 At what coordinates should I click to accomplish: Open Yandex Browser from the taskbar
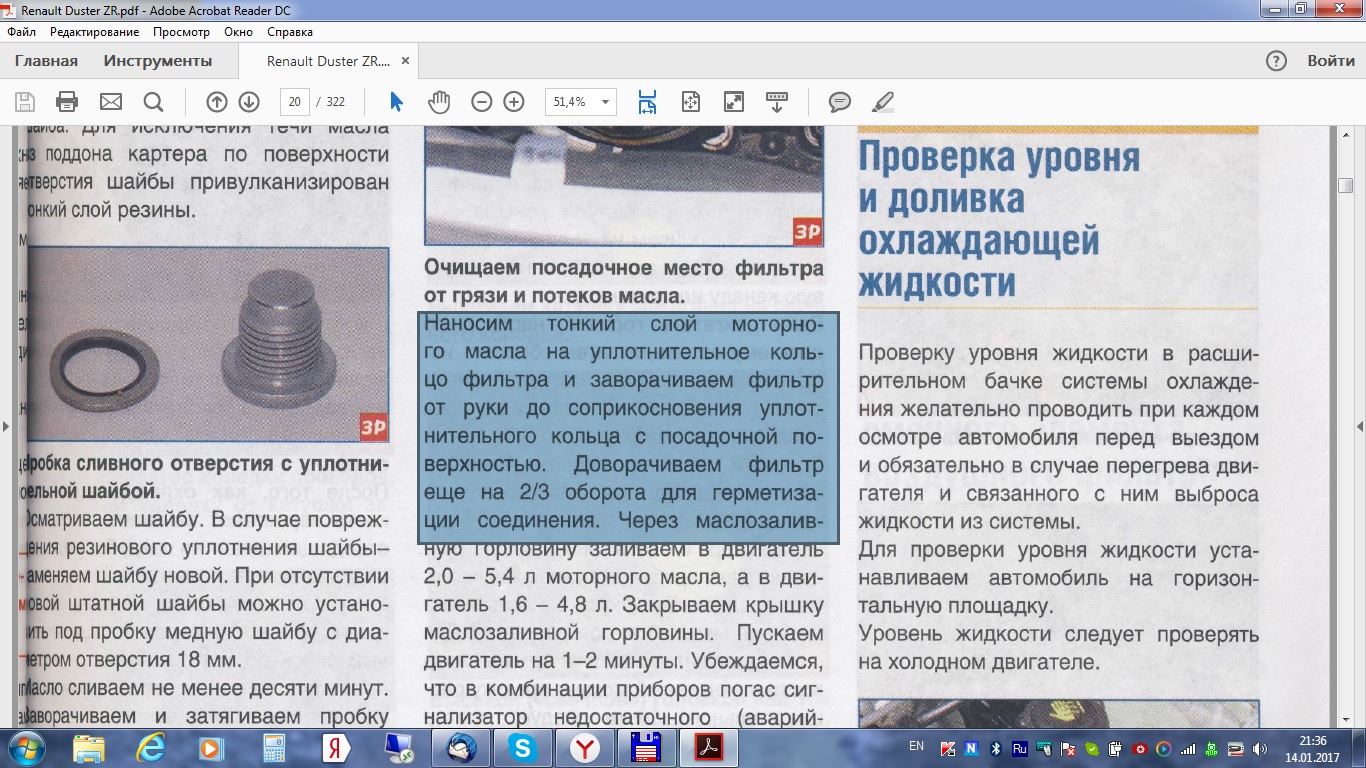coord(585,747)
